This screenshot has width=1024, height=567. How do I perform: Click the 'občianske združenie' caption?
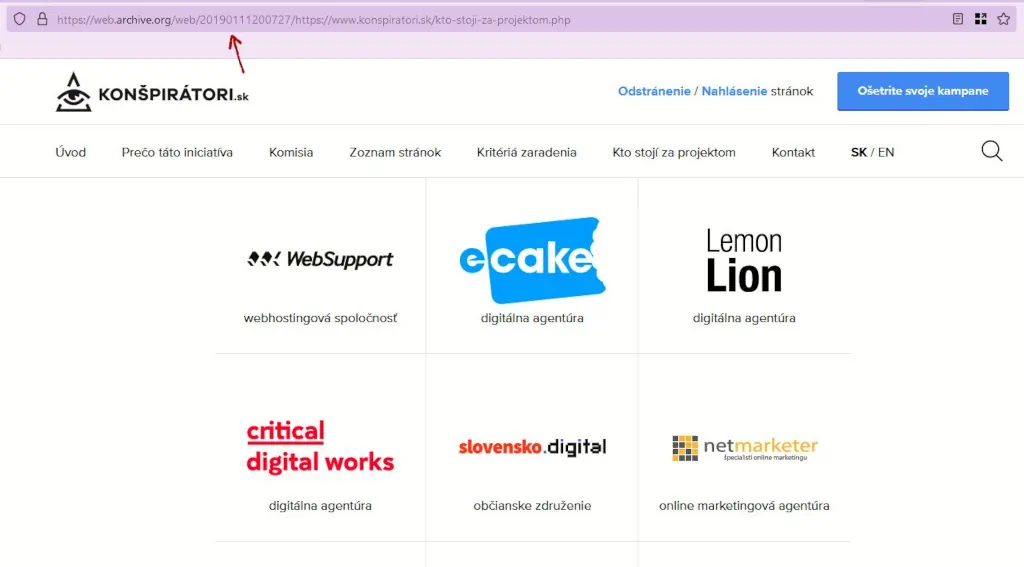click(532, 506)
